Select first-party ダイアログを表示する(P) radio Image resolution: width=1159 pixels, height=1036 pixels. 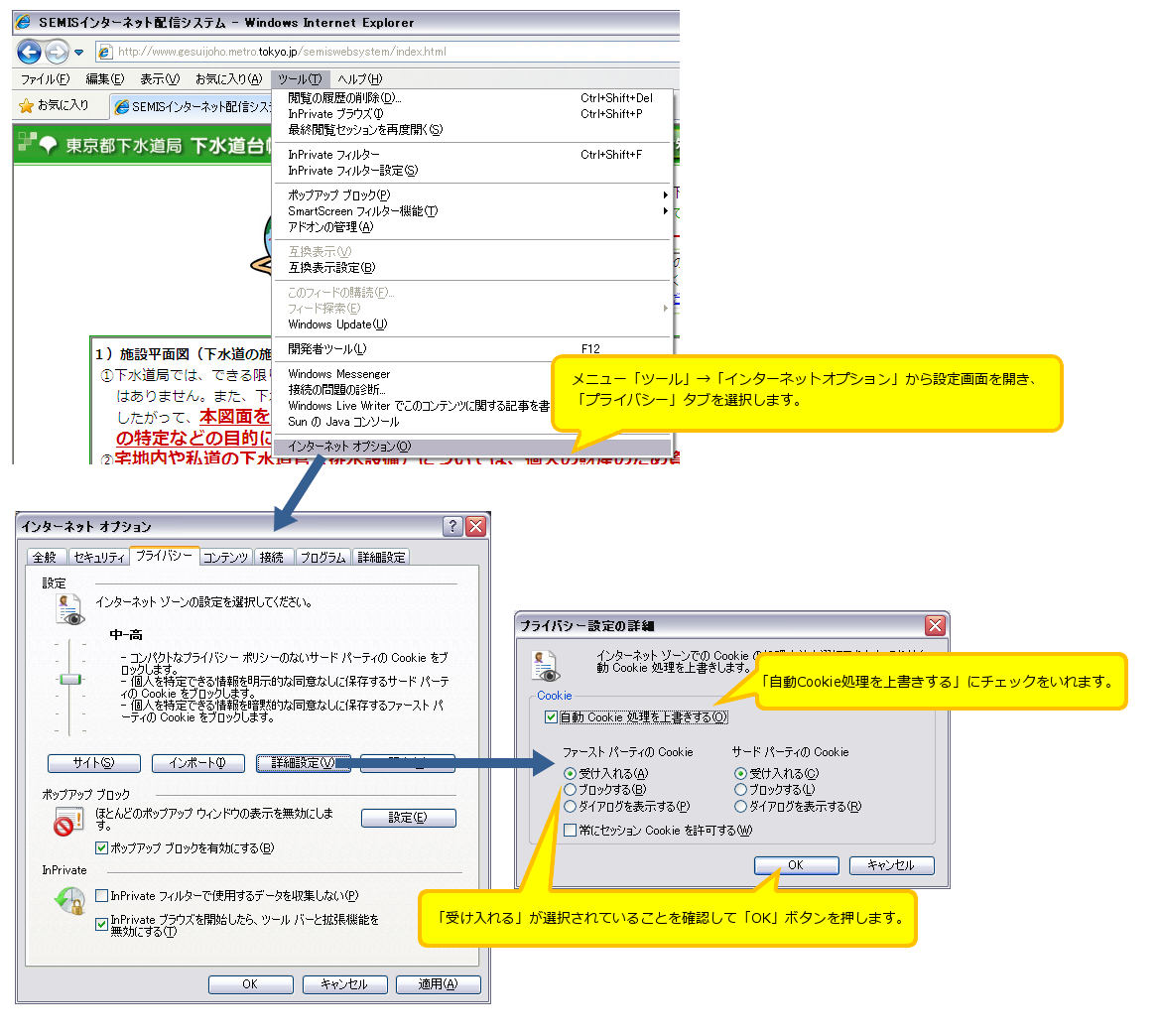tap(570, 807)
